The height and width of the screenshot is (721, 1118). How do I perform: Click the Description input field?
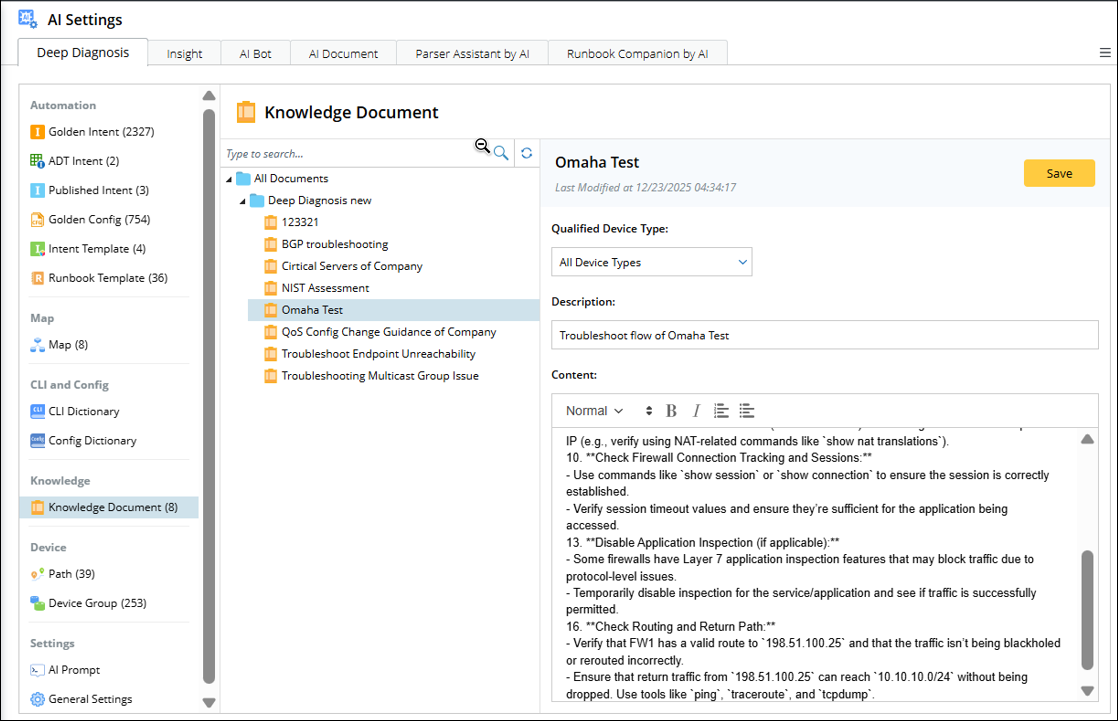click(824, 335)
